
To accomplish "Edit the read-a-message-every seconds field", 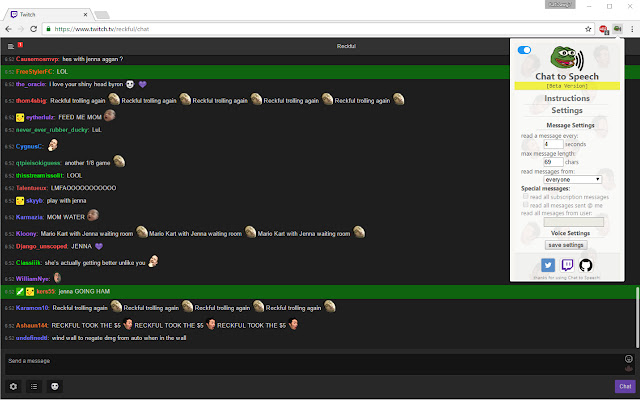I will (553, 144).
